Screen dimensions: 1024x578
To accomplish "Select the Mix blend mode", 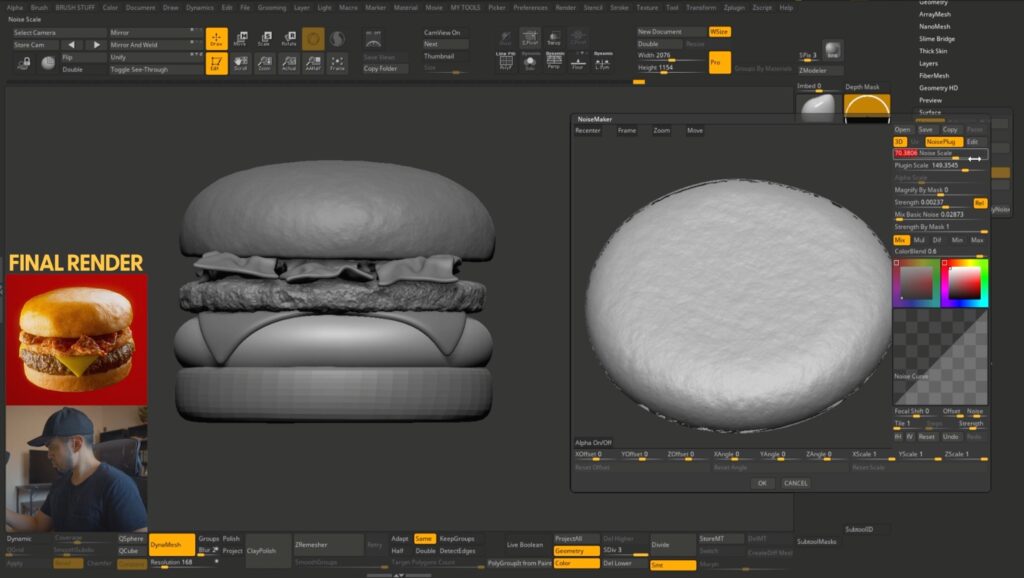I will tap(901, 240).
